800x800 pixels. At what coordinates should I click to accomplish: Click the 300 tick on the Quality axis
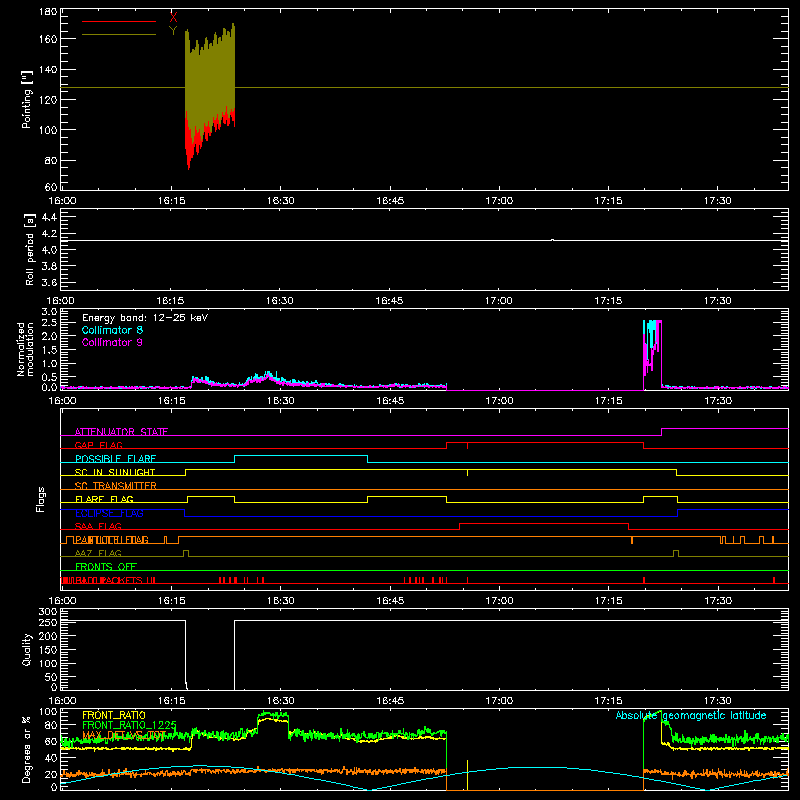pos(48,612)
